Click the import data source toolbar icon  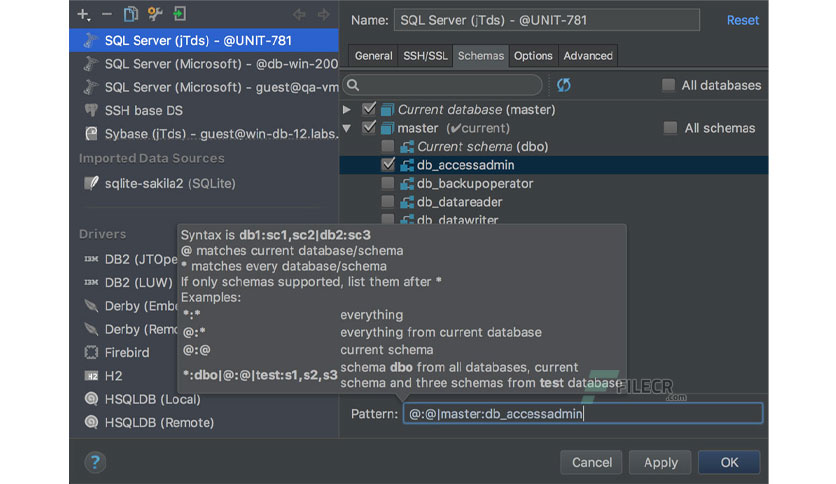click(180, 14)
